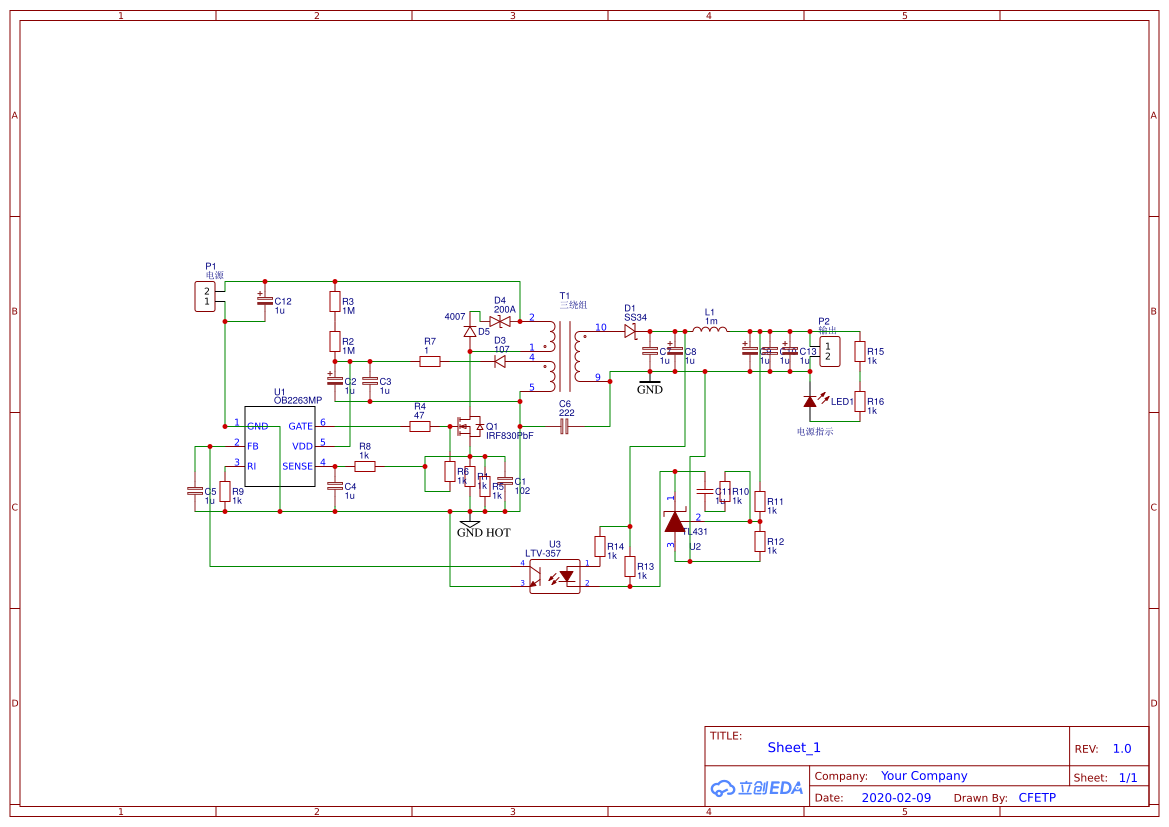This screenshot has height=827, width=1169.
Task: Click the R15 1k resistor symbol
Action: [860, 351]
